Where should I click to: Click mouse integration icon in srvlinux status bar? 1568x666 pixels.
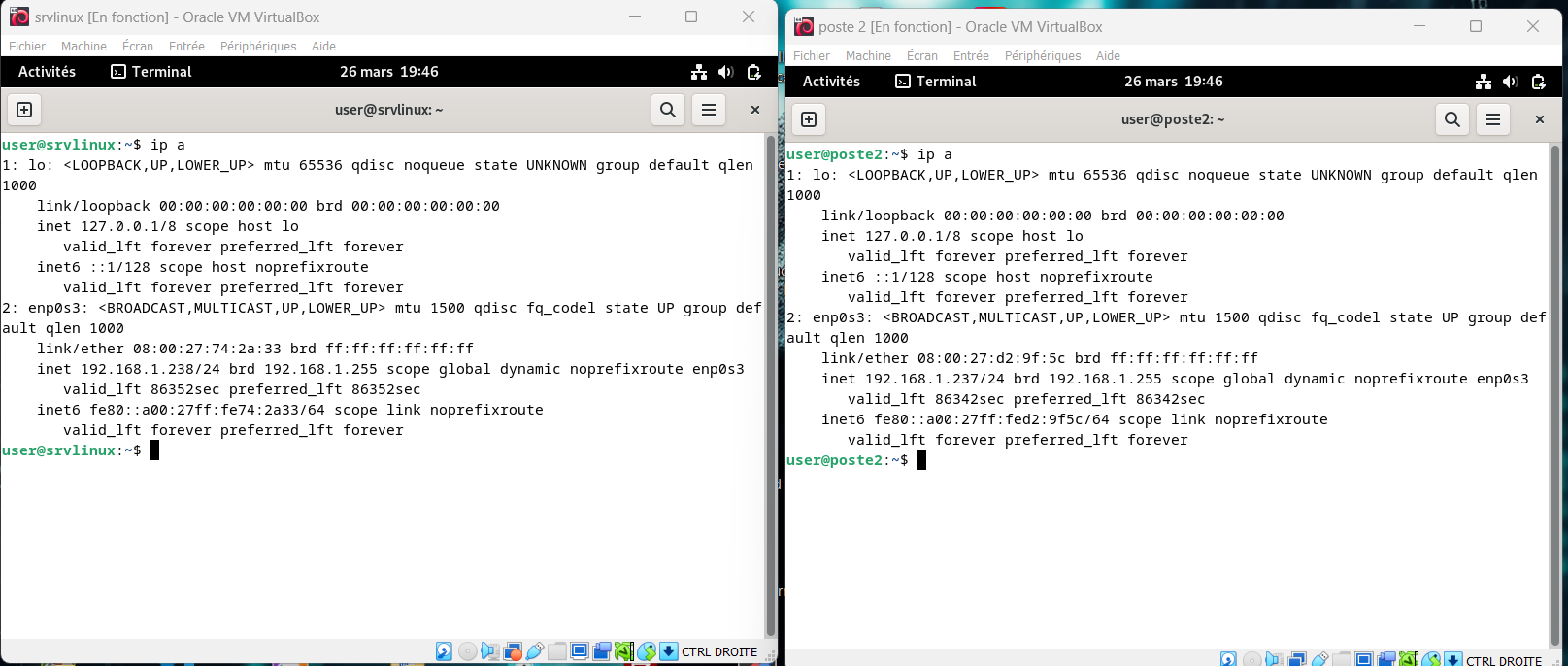(647, 651)
